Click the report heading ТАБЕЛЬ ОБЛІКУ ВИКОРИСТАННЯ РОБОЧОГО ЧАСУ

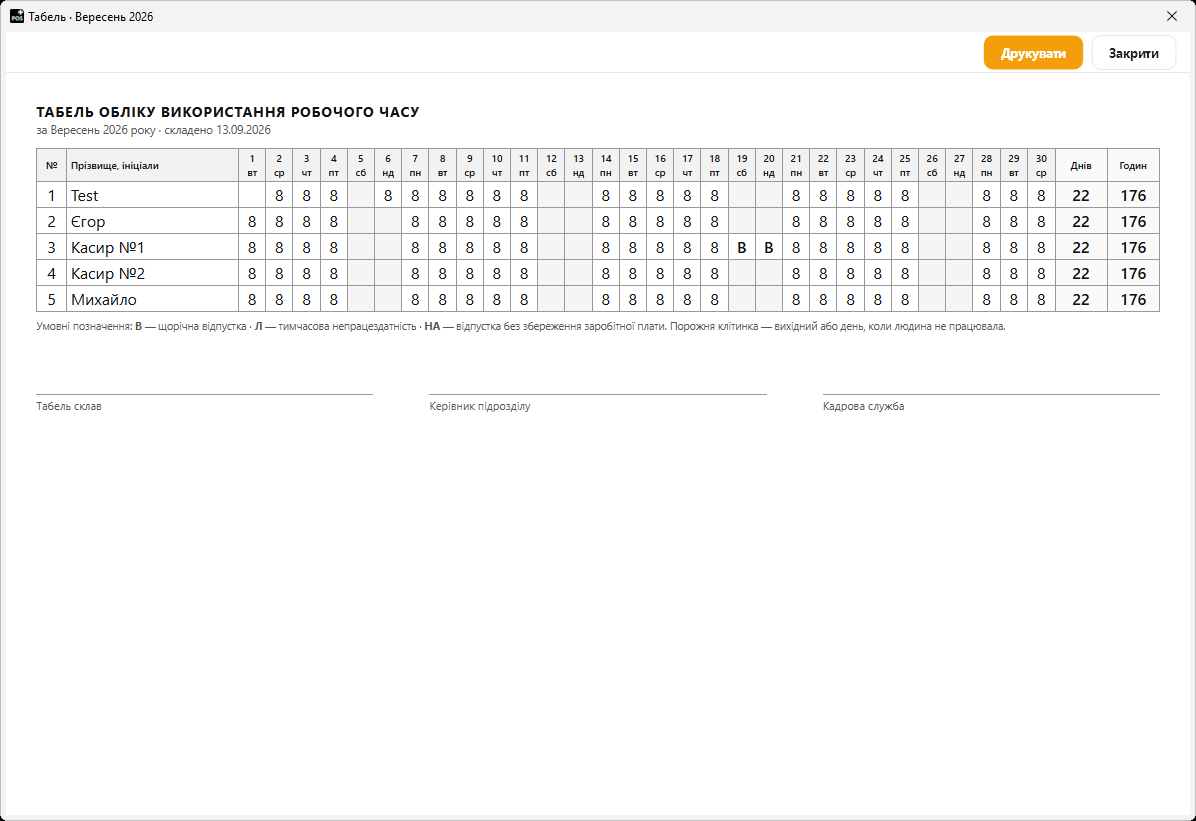click(227, 111)
